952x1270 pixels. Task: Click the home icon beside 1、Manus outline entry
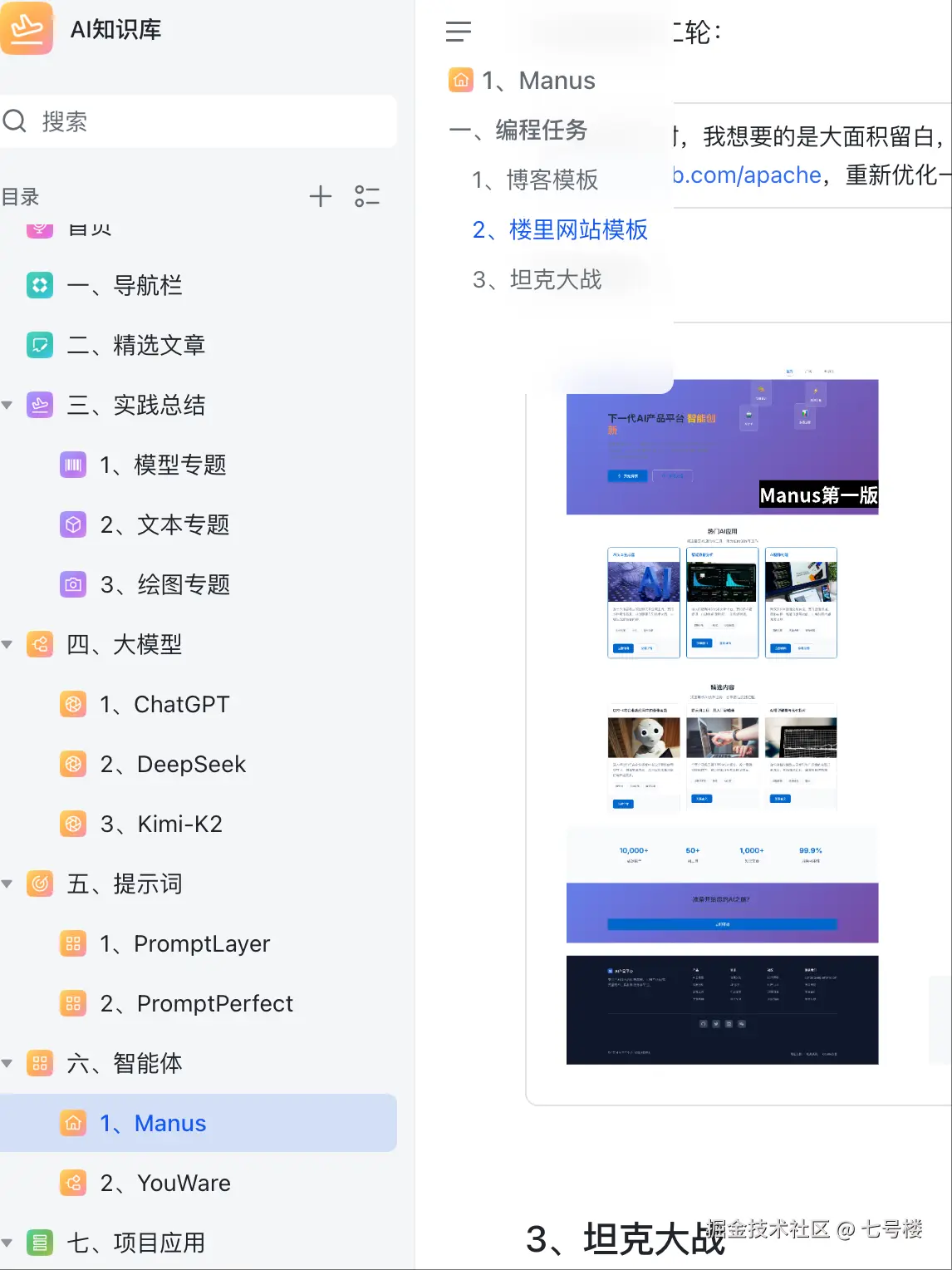460,80
